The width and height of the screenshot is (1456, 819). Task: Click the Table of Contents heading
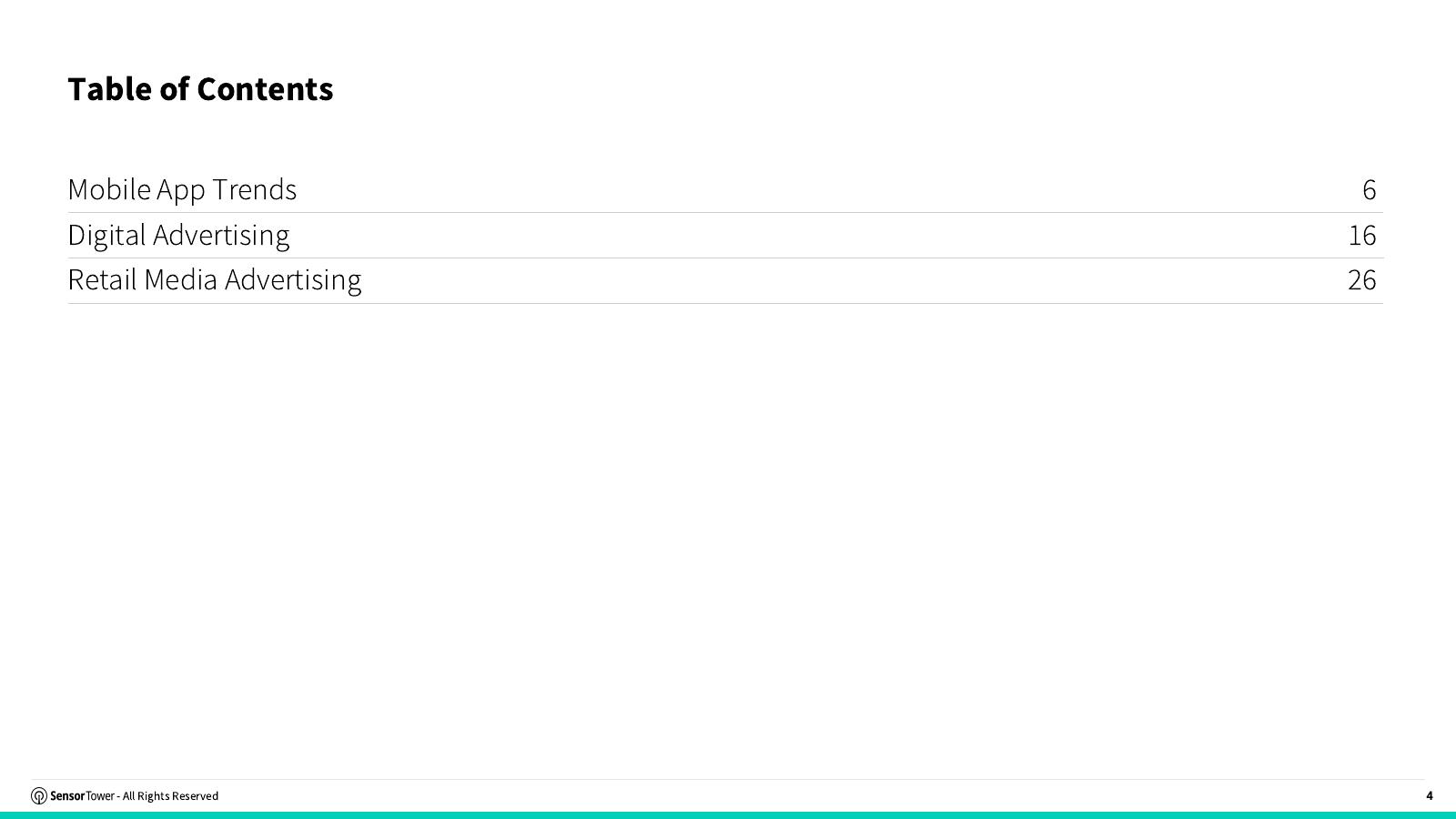coord(200,89)
